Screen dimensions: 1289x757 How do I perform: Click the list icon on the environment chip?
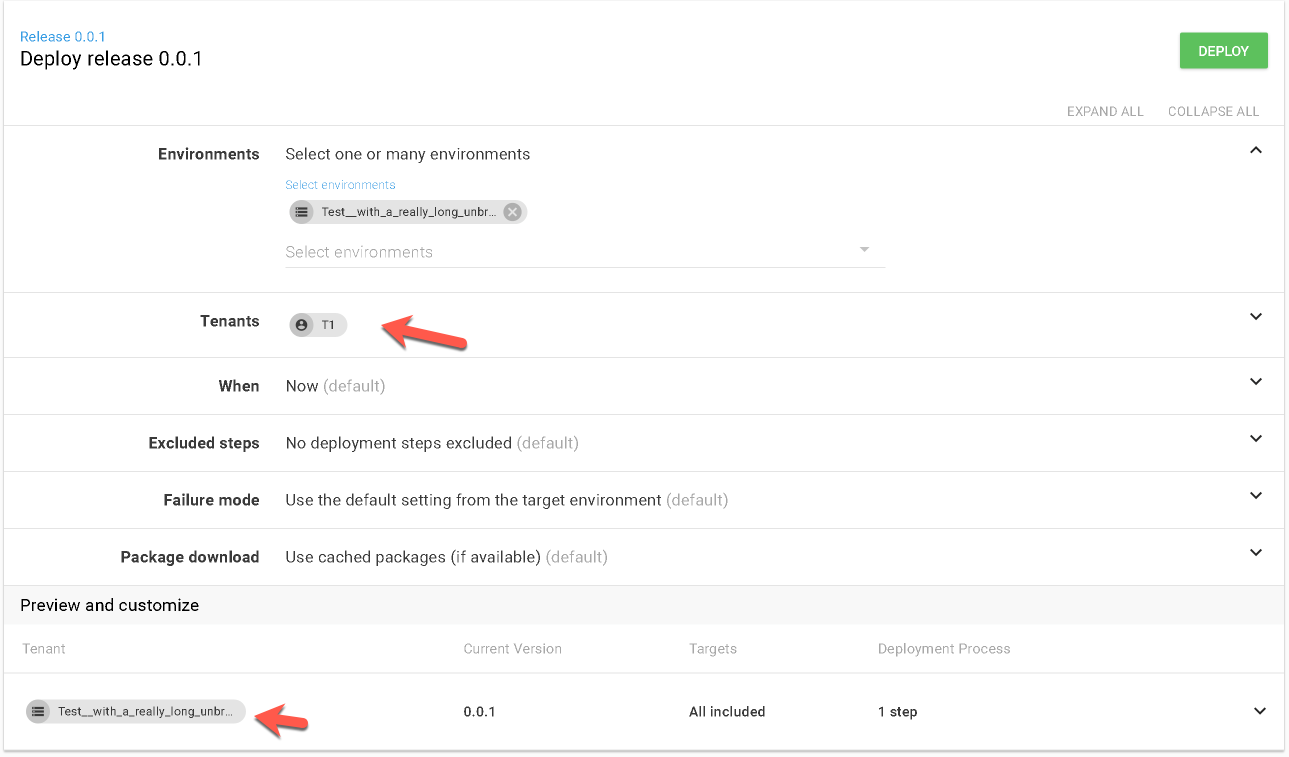pyautogui.click(x=301, y=211)
